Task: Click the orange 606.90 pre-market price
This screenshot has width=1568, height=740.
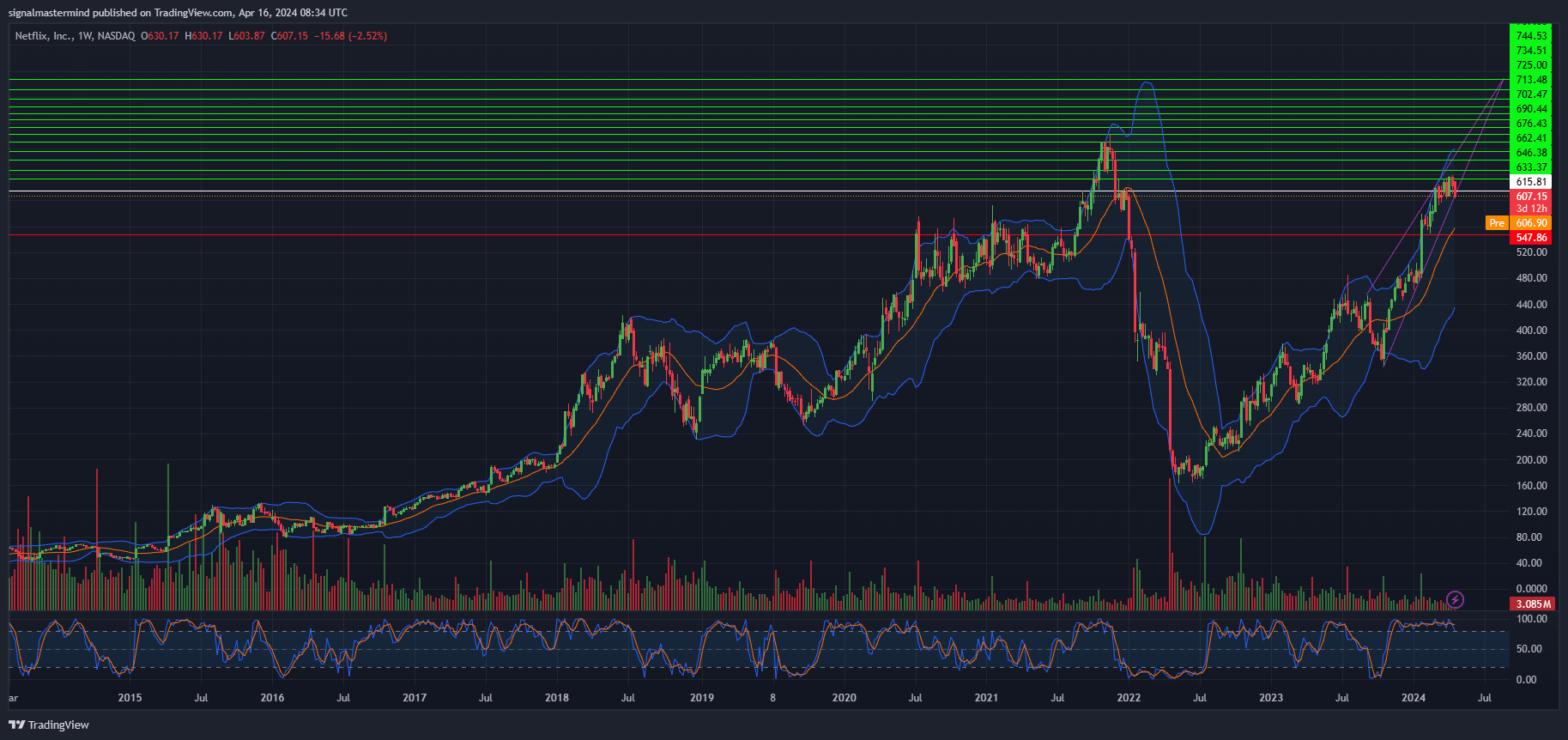Action: click(1531, 223)
